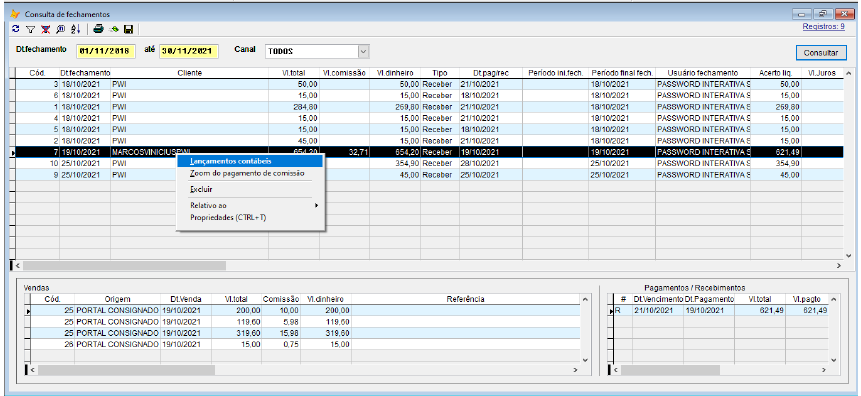Open the filter funnel tool
This screenshot has width=861, height=396.
coord(31,29)
